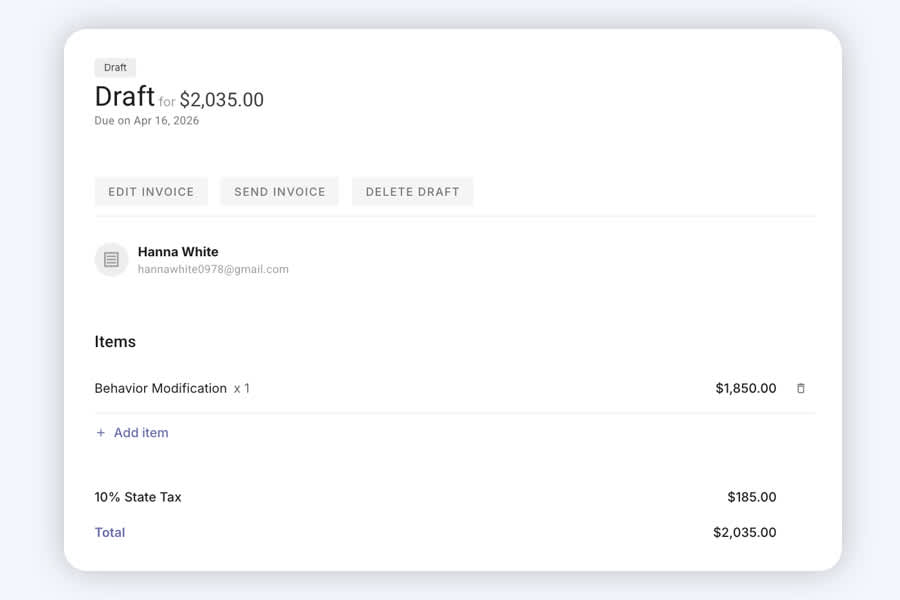Image resolution: width=900 pixels, height=600 pixels.
Task: Select the Total label link
Action: [110, 532]
